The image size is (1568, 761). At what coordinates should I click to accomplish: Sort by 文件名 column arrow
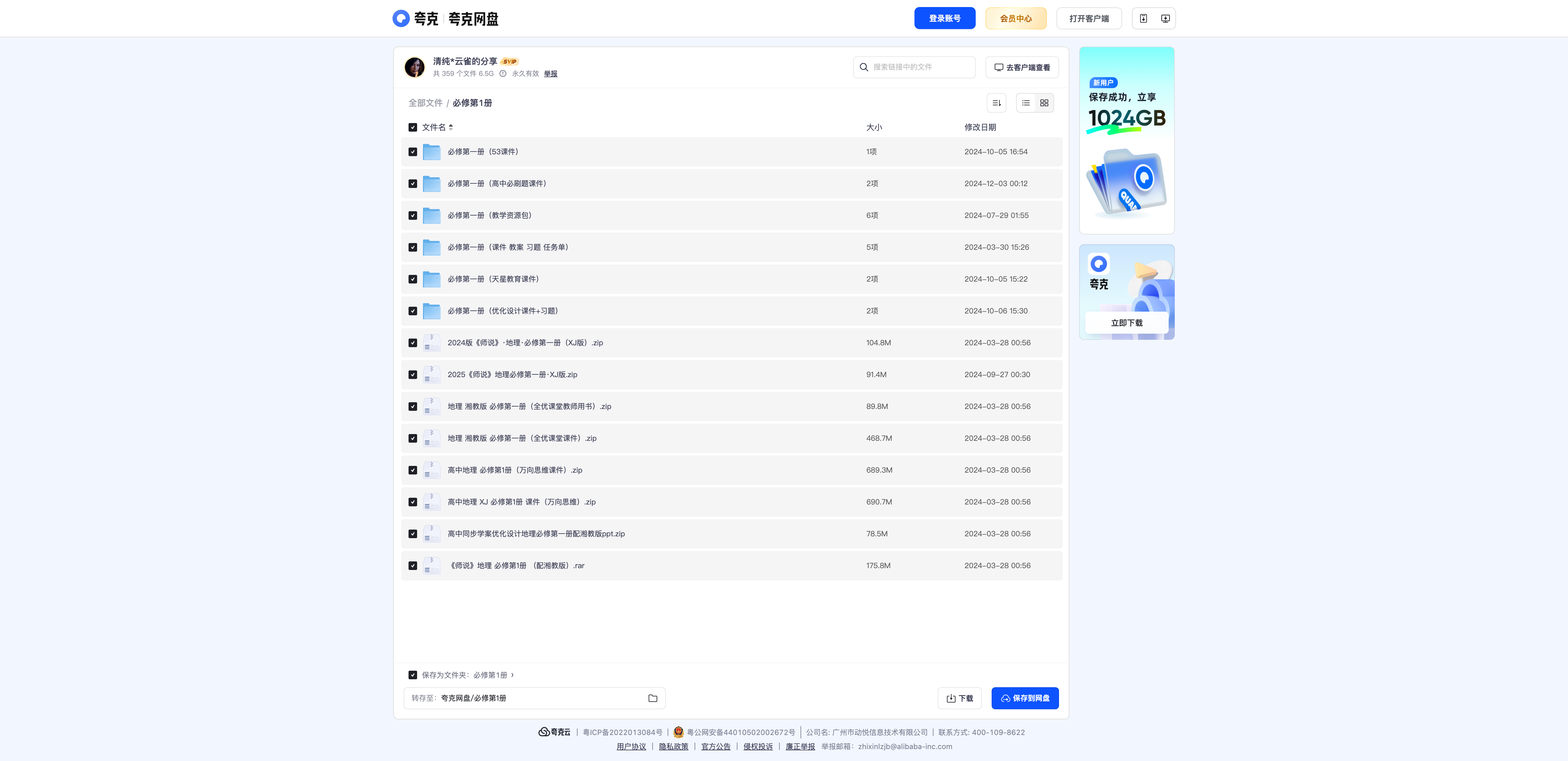pyautogui.click(x=450, y=127)
